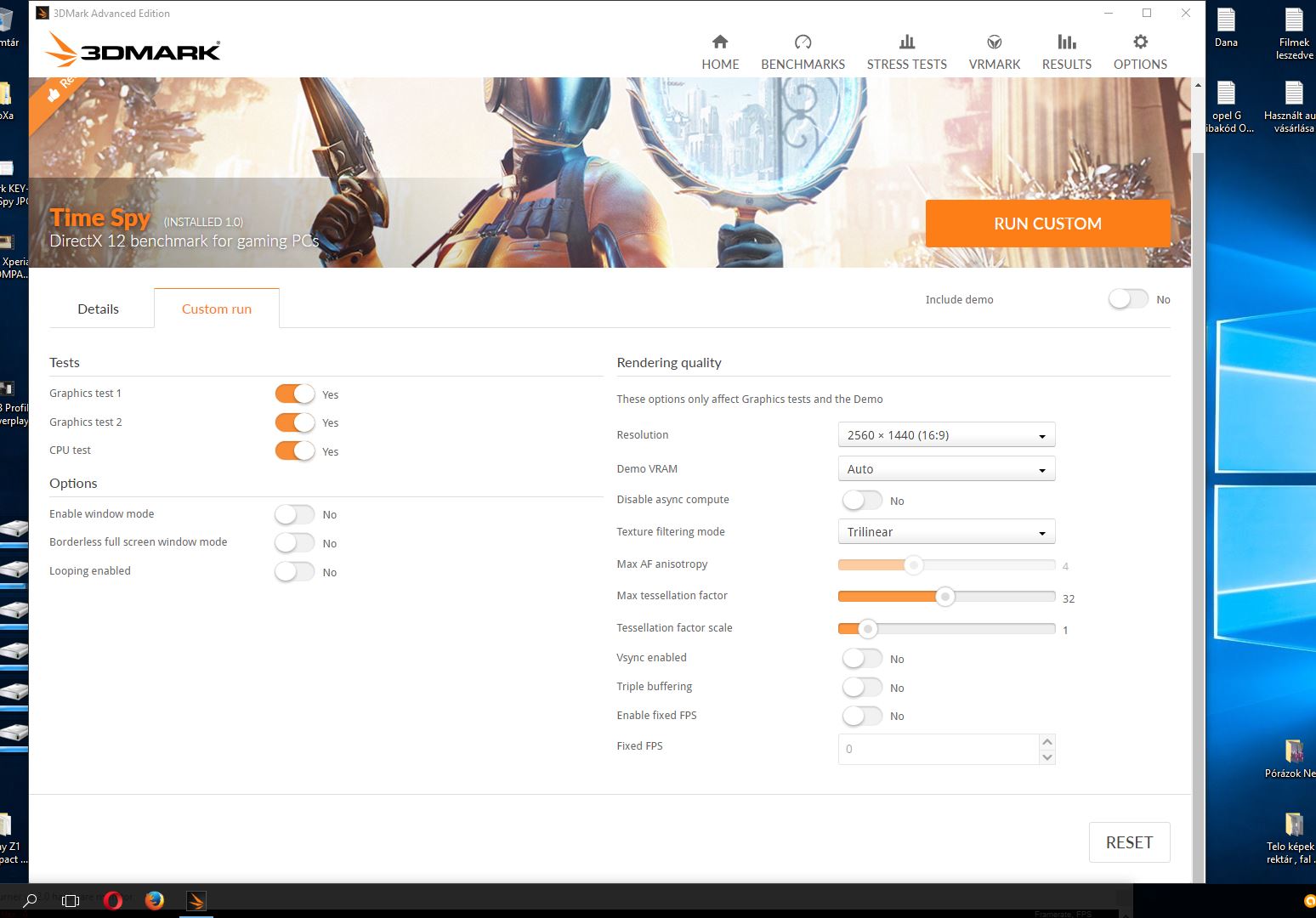
Task: Select the Custom run tab
Action: pos(217,309)
